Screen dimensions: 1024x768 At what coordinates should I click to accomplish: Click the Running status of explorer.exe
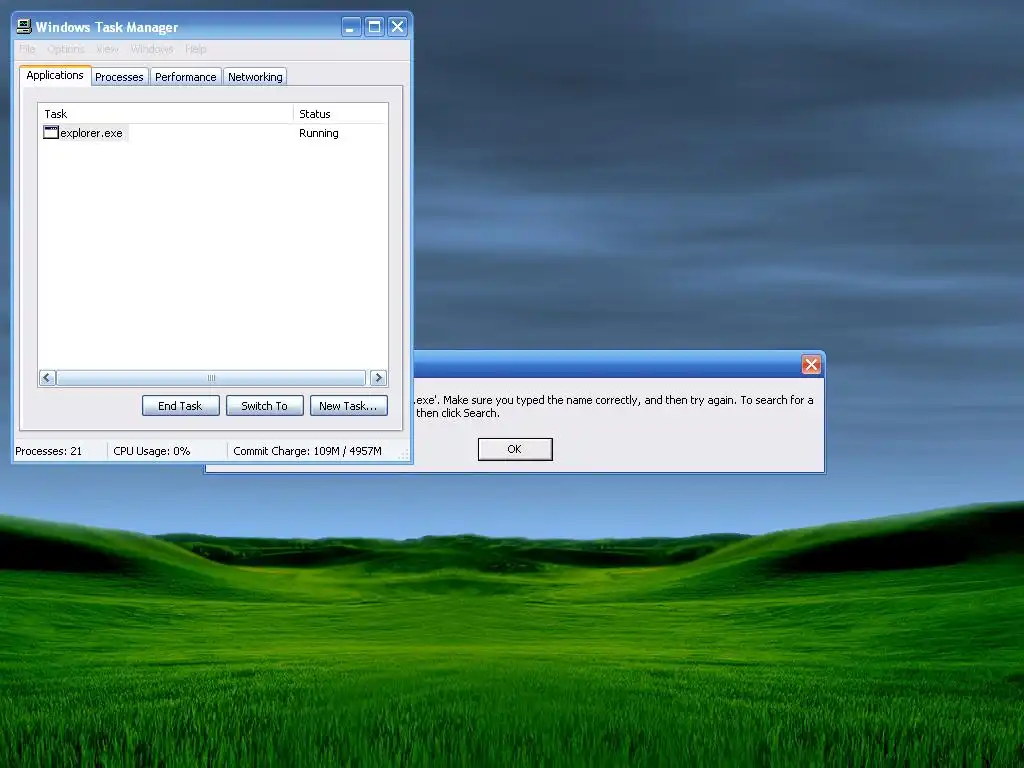coord(319,133)
